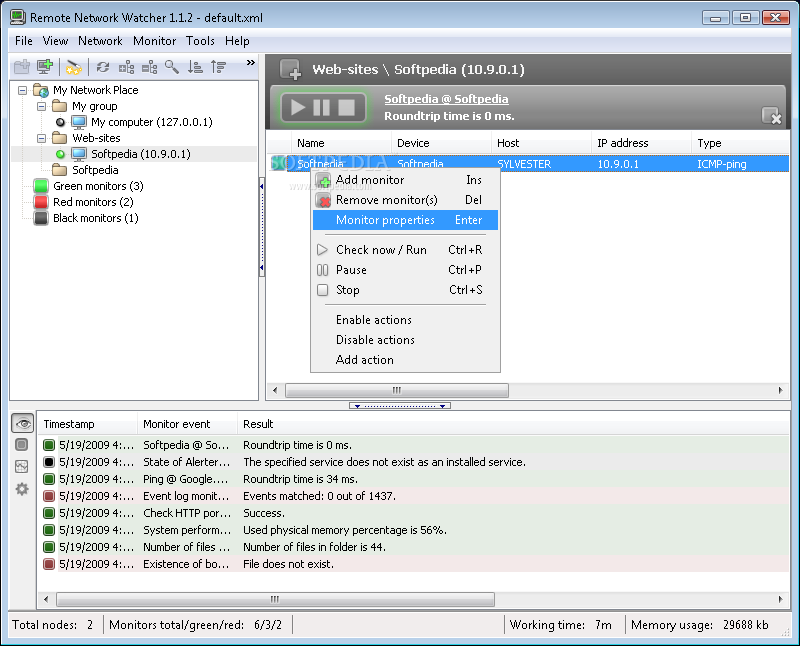Image resolution: width=800 pixels, height=646 pixels.
Task: Click the add group folder toolbar icon
Action: (22, 67)
